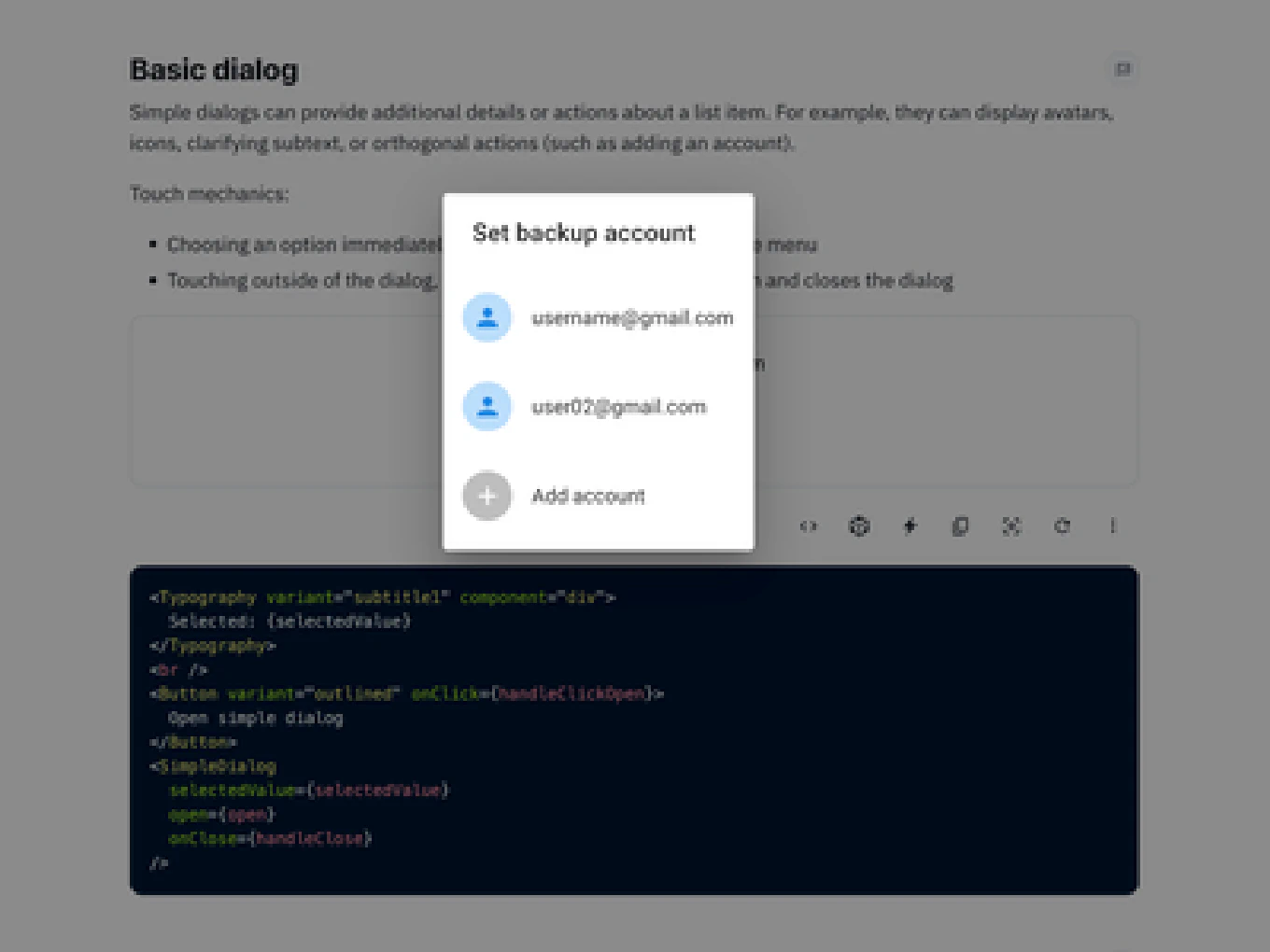
Task: Click the reset demo refresh icon
Action: [1062, 526]
